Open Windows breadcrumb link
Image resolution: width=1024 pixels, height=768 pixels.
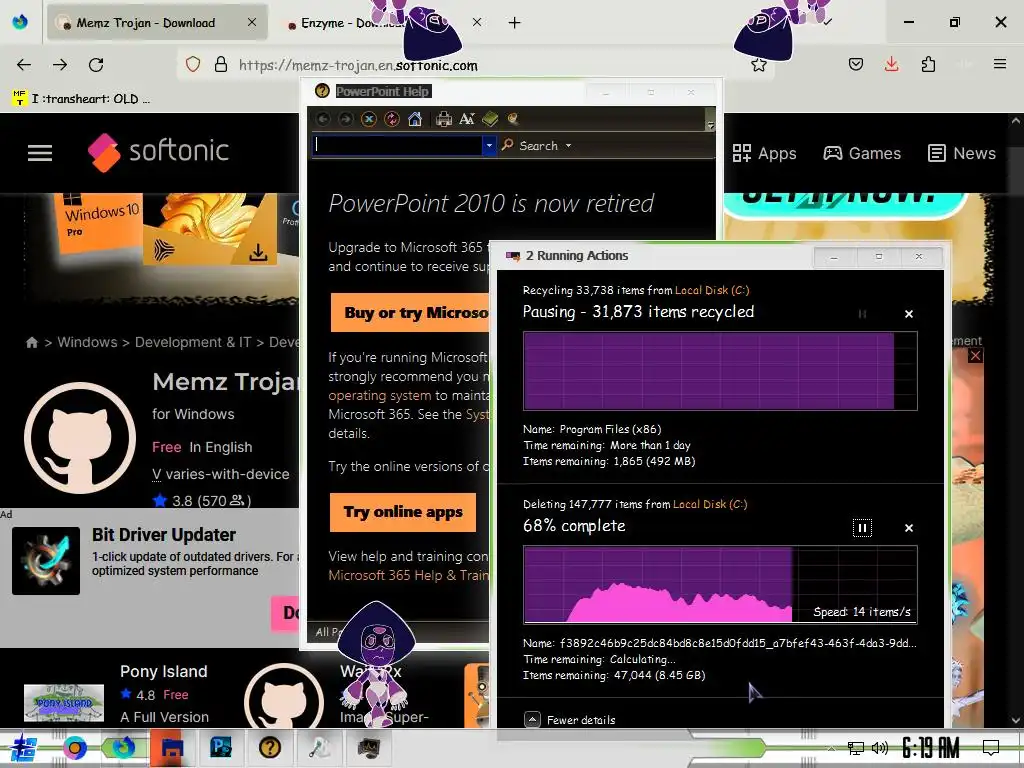[87, 342]
